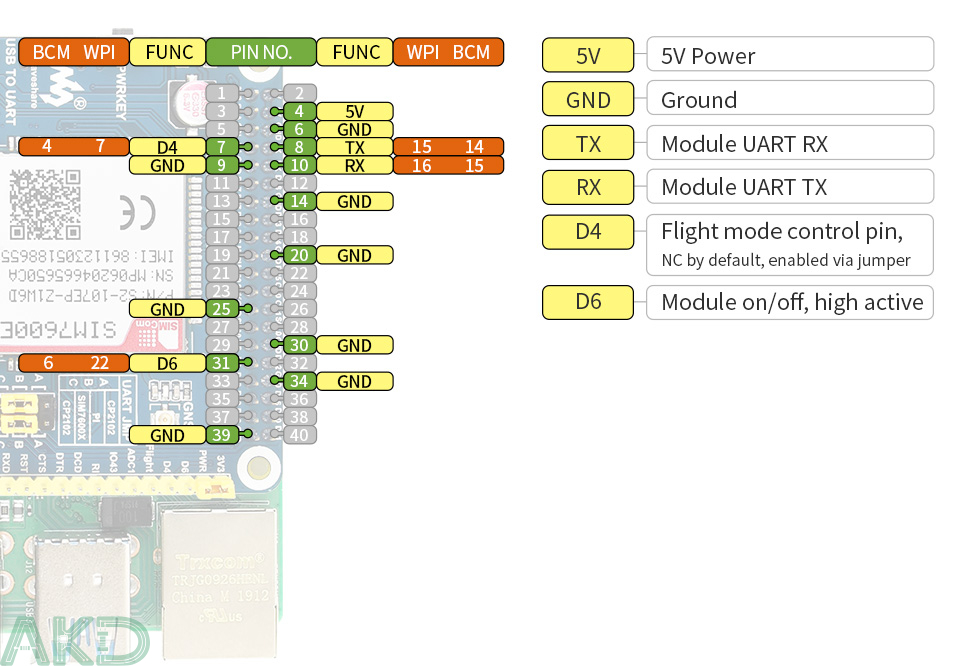Click the GND badge at pin 39
Screen dimensions: 960x666
(167, 435)
